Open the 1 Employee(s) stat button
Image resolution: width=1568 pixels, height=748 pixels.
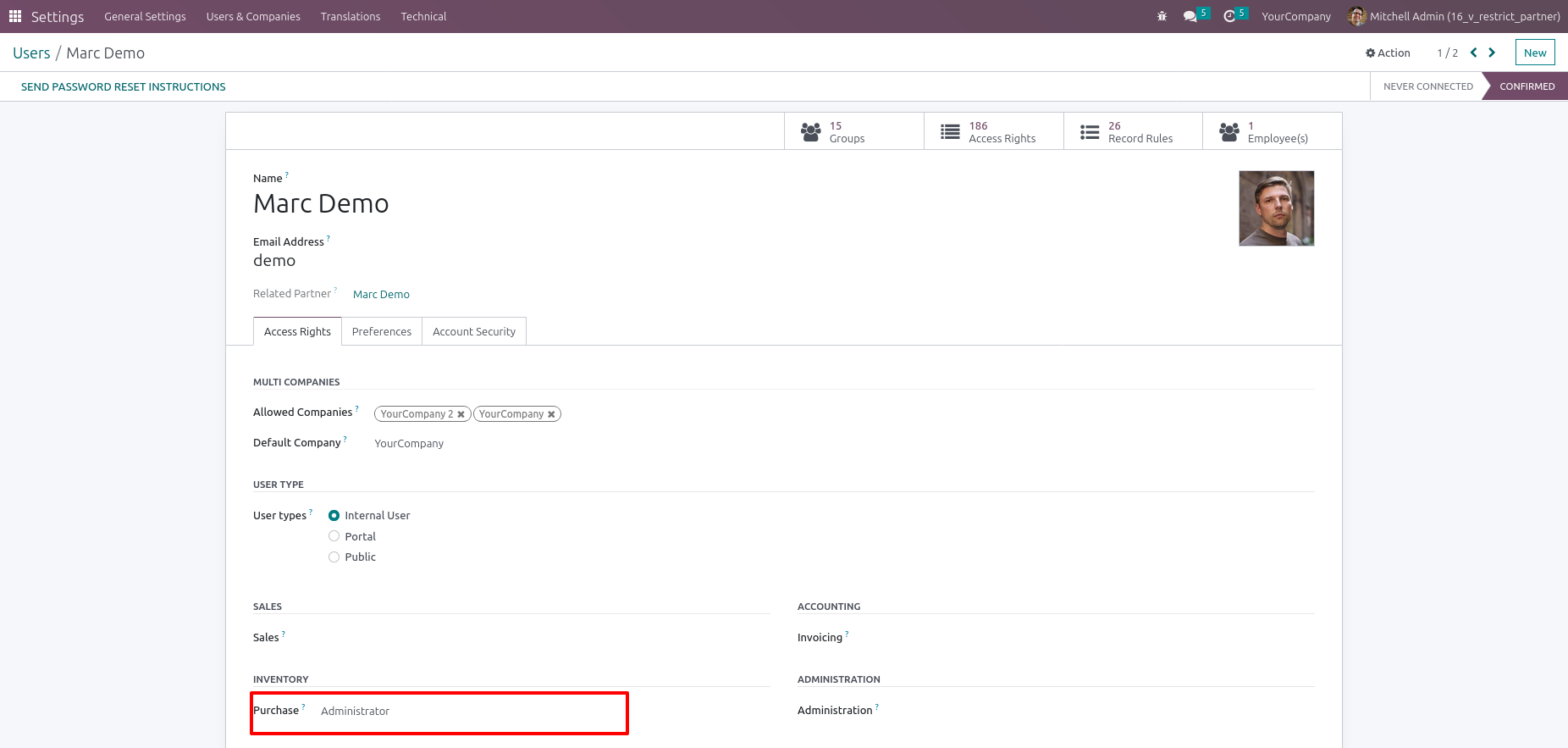click(x=1272, y=131)
